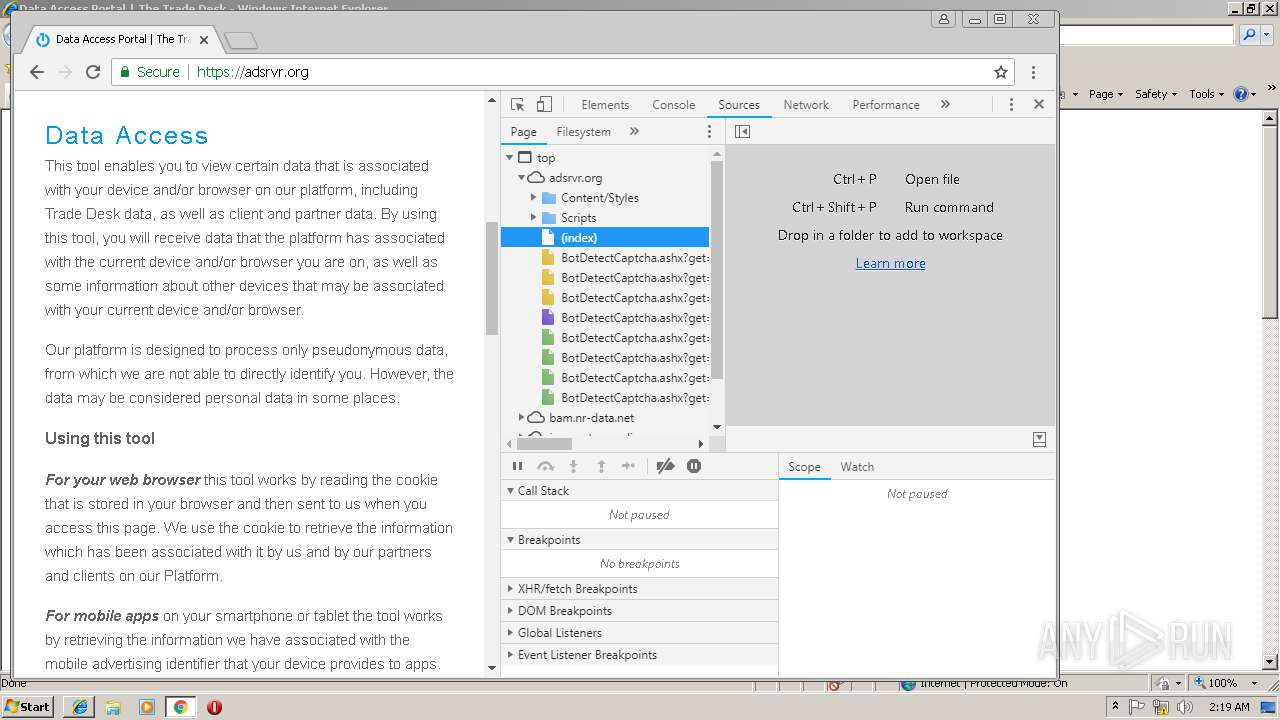Click the step icon in debugger
The width and height of the screenshot is (1280, 720).
pos(628,466)
